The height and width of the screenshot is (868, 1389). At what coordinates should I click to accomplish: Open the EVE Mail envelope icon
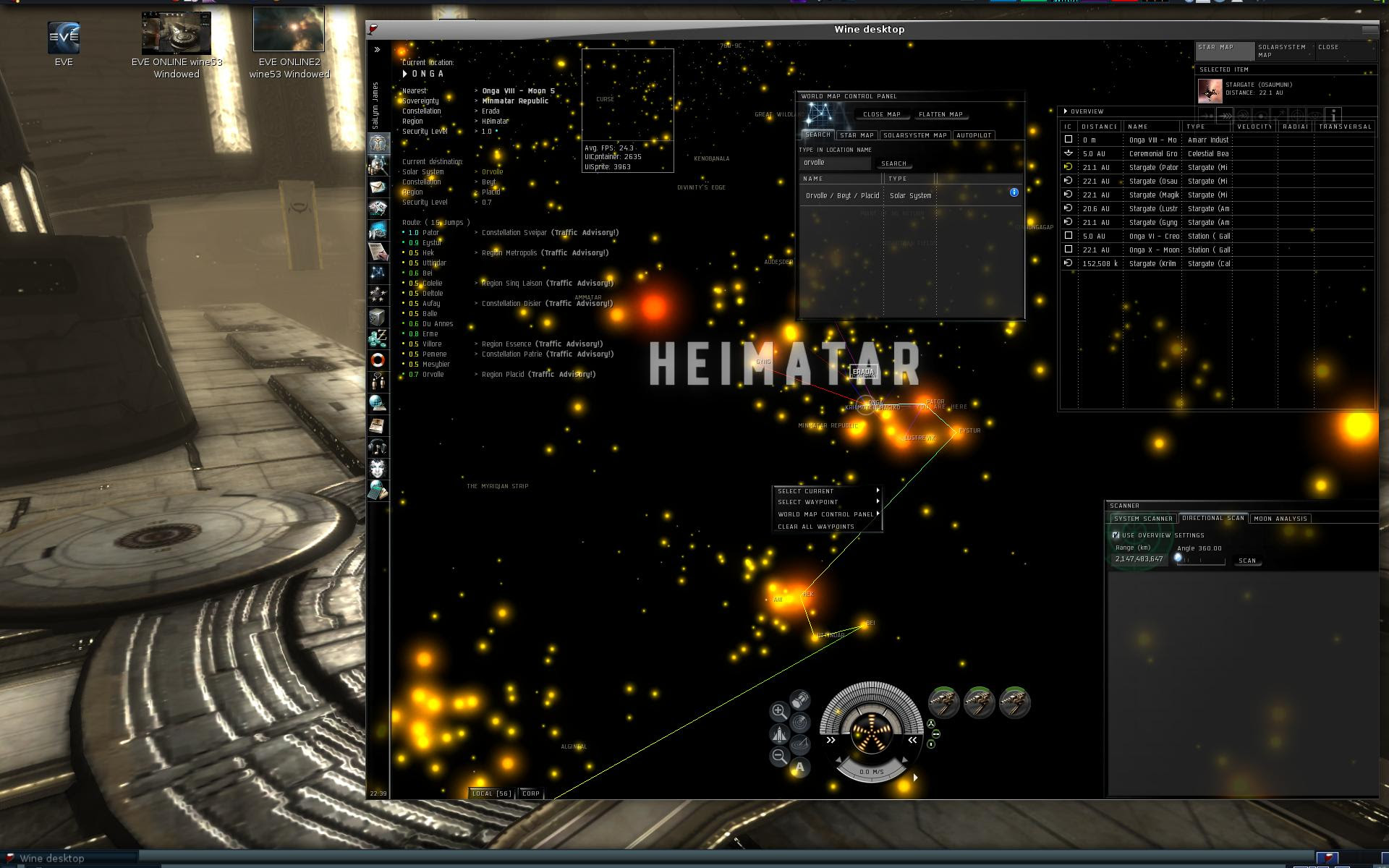coord(378,187)
